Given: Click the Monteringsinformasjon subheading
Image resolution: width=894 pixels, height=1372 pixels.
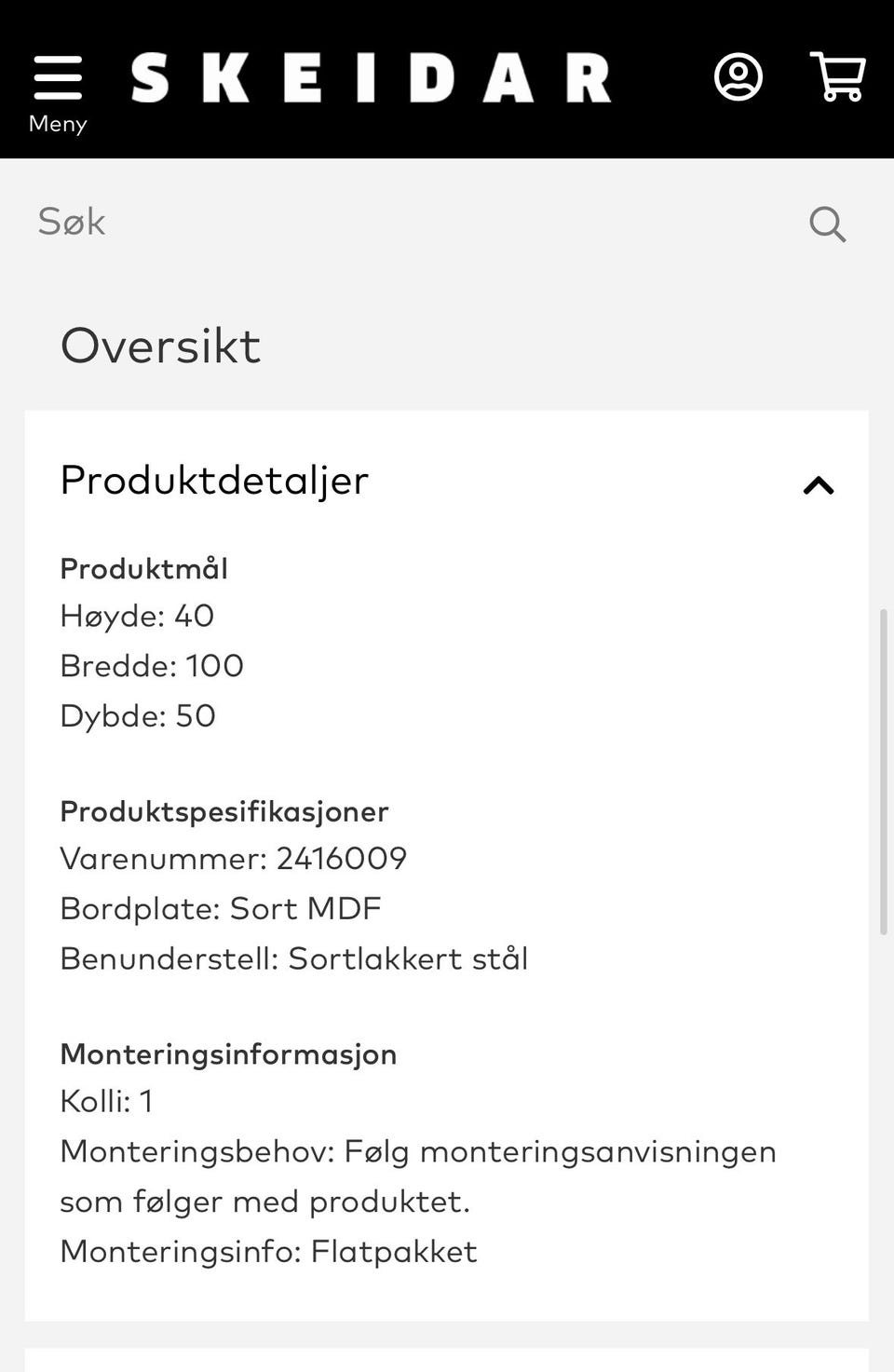Looking at the screenshot, I should 228,1054.
